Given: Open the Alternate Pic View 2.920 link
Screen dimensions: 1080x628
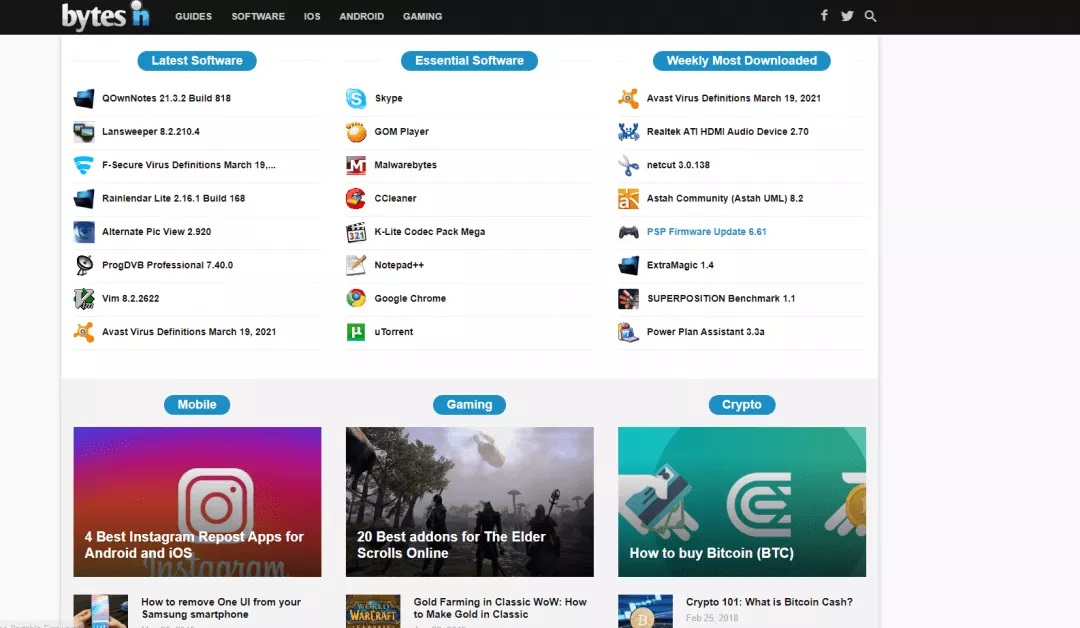Looking at the screenshot, I should 156,232.
